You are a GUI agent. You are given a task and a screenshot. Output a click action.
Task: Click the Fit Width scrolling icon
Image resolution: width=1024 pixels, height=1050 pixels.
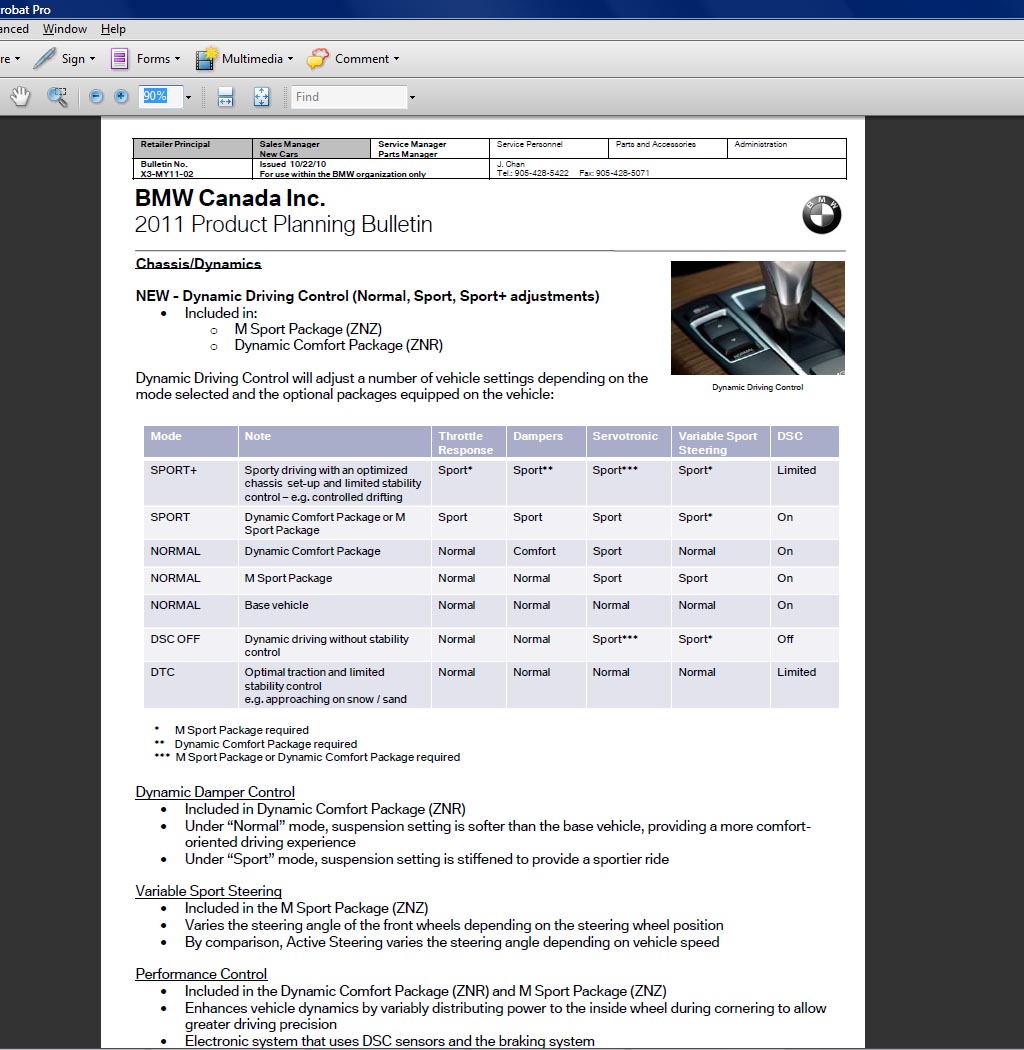(226, 96)
